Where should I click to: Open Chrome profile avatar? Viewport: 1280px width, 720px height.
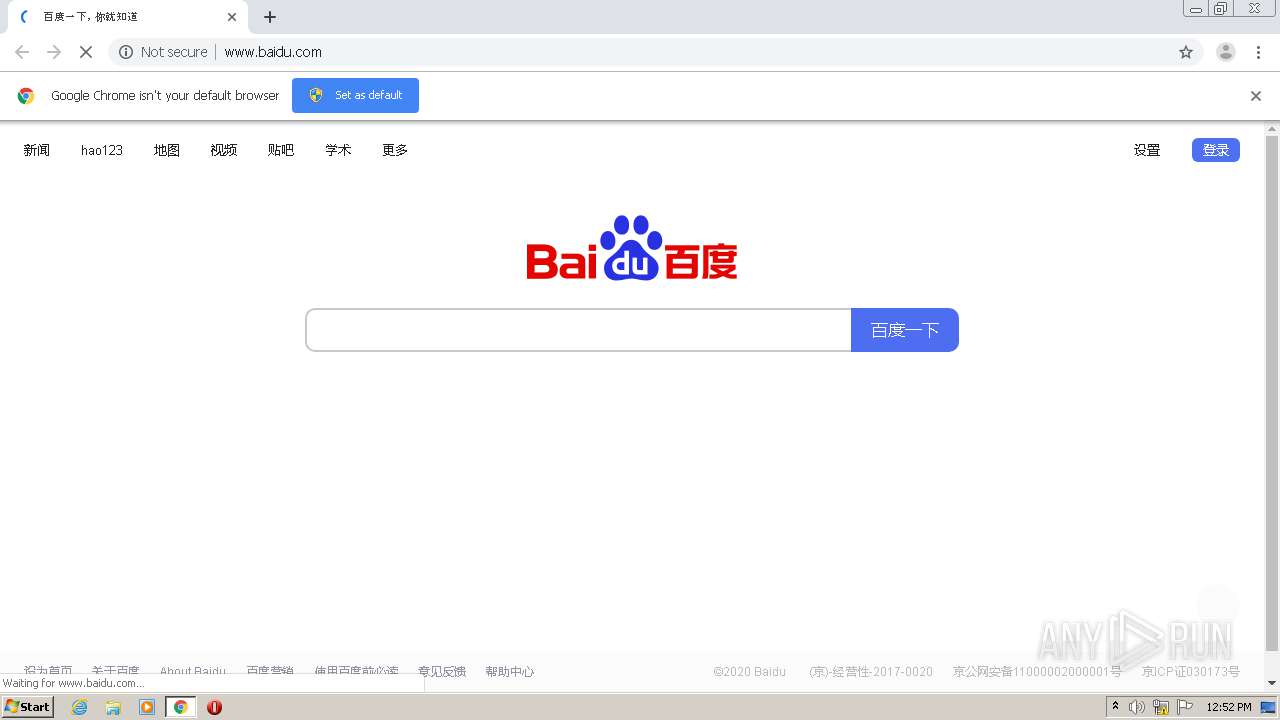point(1226,52)
